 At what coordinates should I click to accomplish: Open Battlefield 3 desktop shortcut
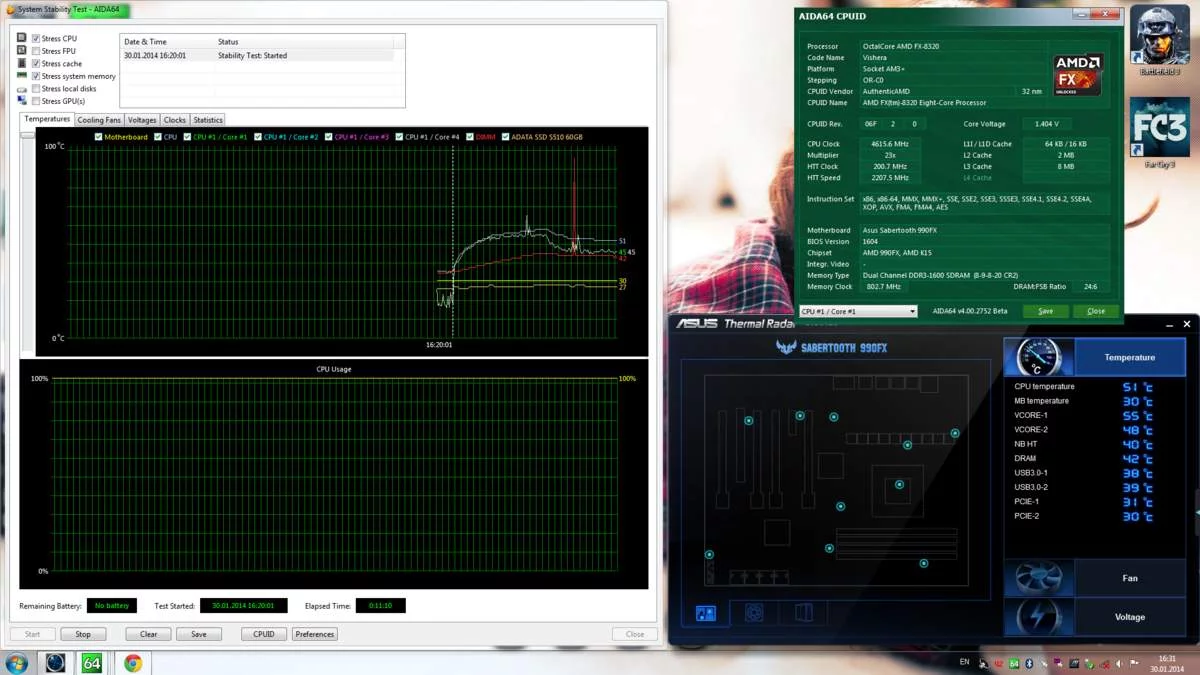click(x=1159, y=38)
